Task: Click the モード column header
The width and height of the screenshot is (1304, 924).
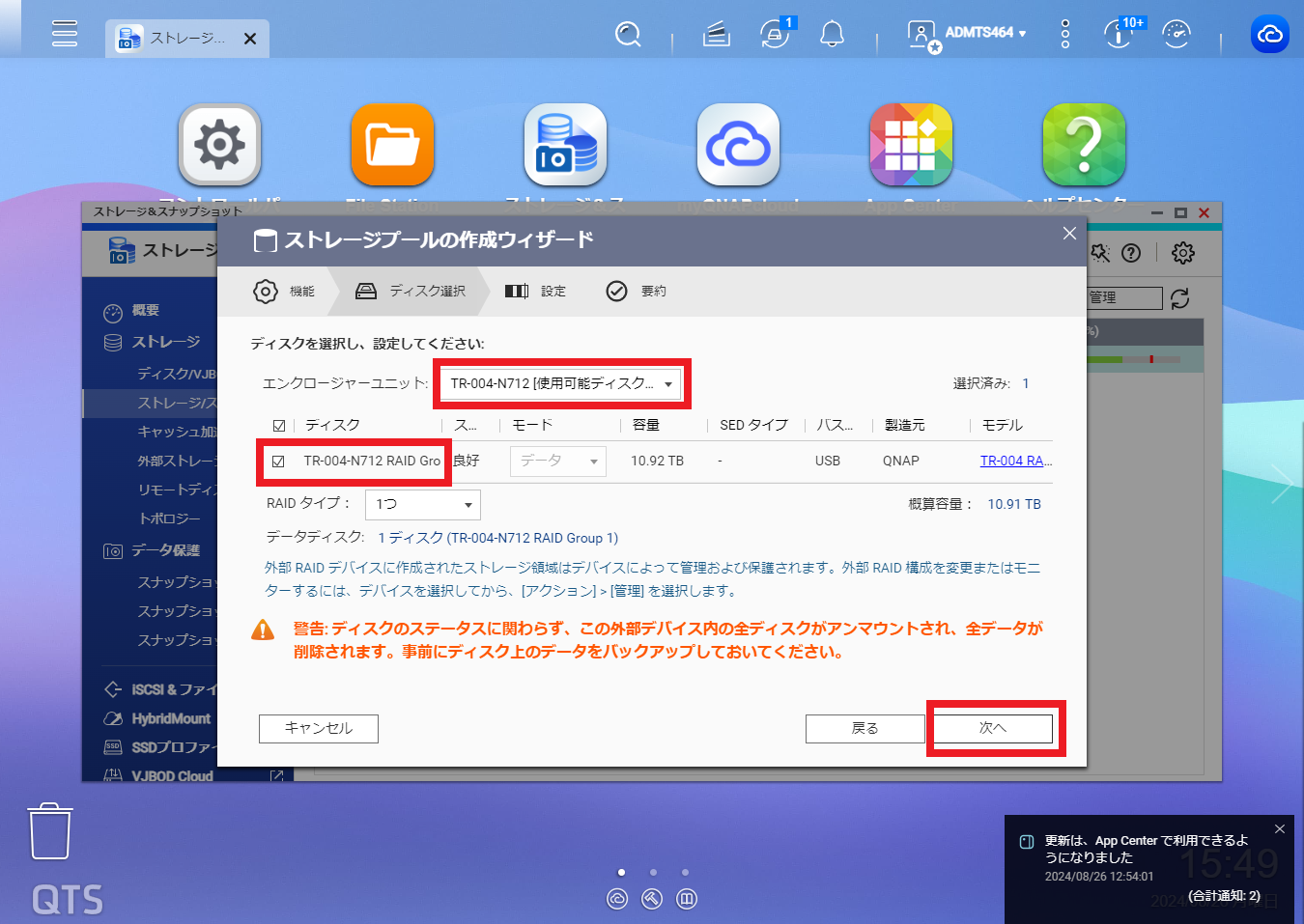Action: pos(532,425)
